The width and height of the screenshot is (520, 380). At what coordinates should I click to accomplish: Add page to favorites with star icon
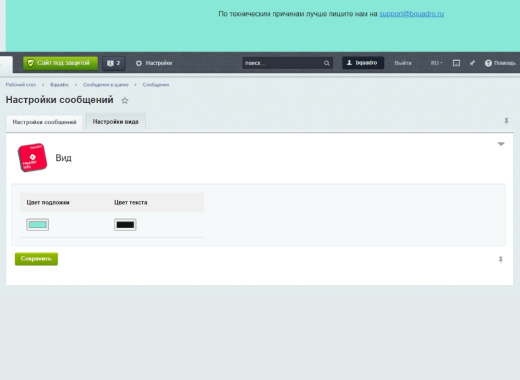click(x=125, y=100)
